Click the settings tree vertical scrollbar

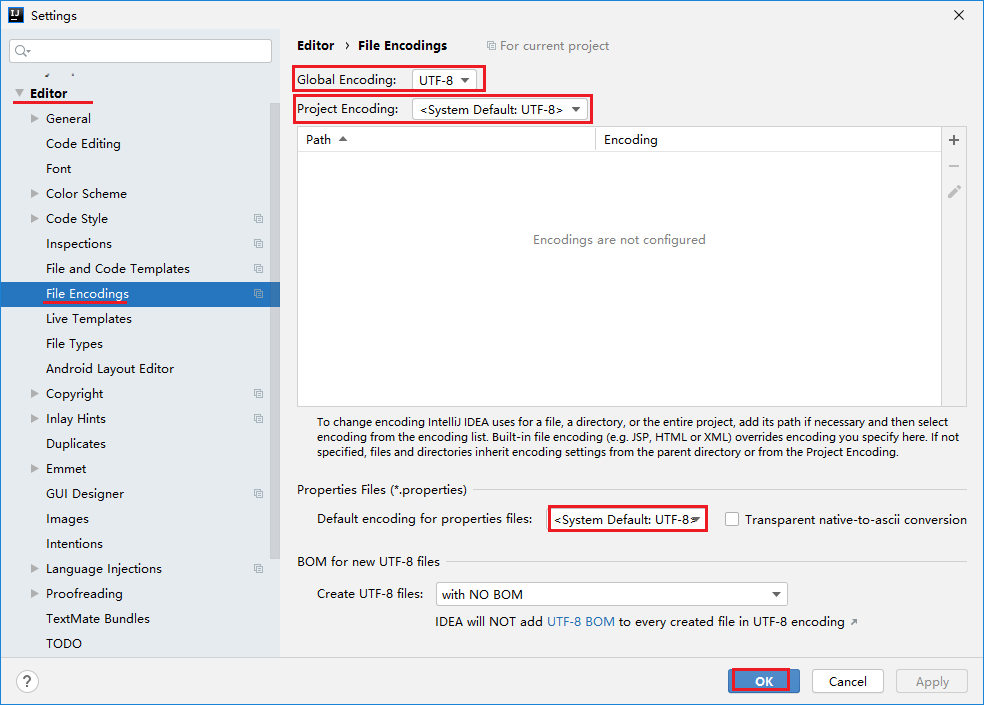click(x=274, y=331)
